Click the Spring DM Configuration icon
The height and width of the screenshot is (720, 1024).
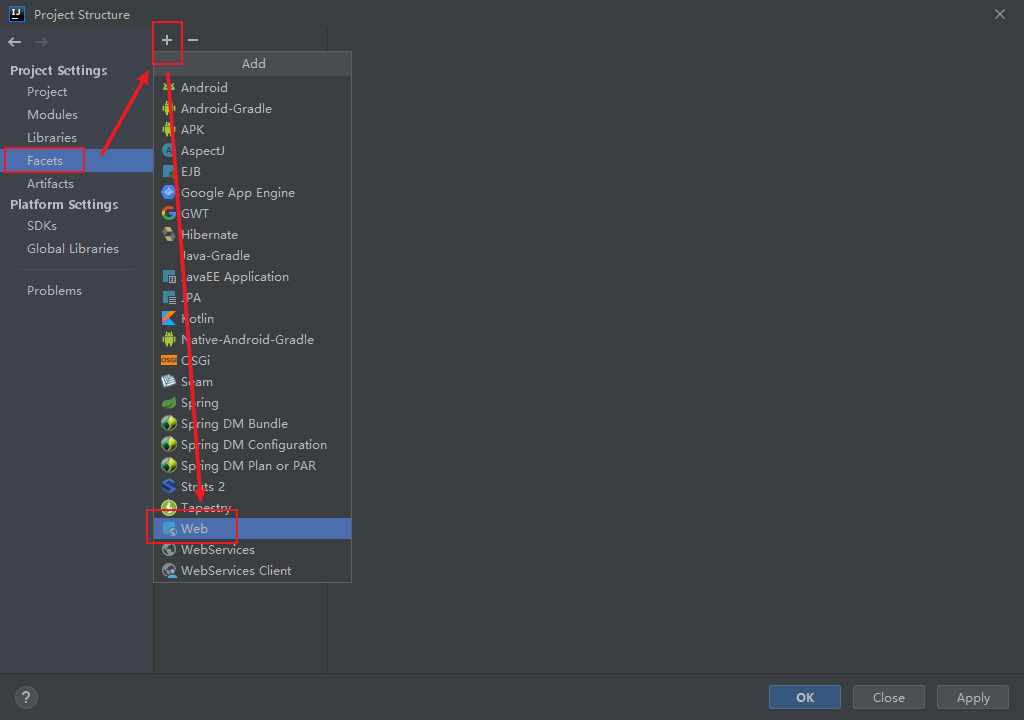coord(169,444)
